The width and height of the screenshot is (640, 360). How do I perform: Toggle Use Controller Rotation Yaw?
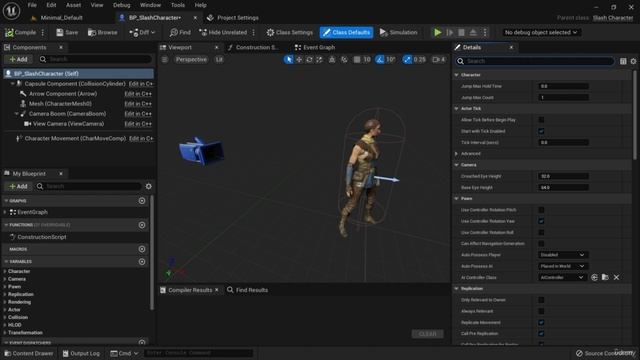pos(541,221)
